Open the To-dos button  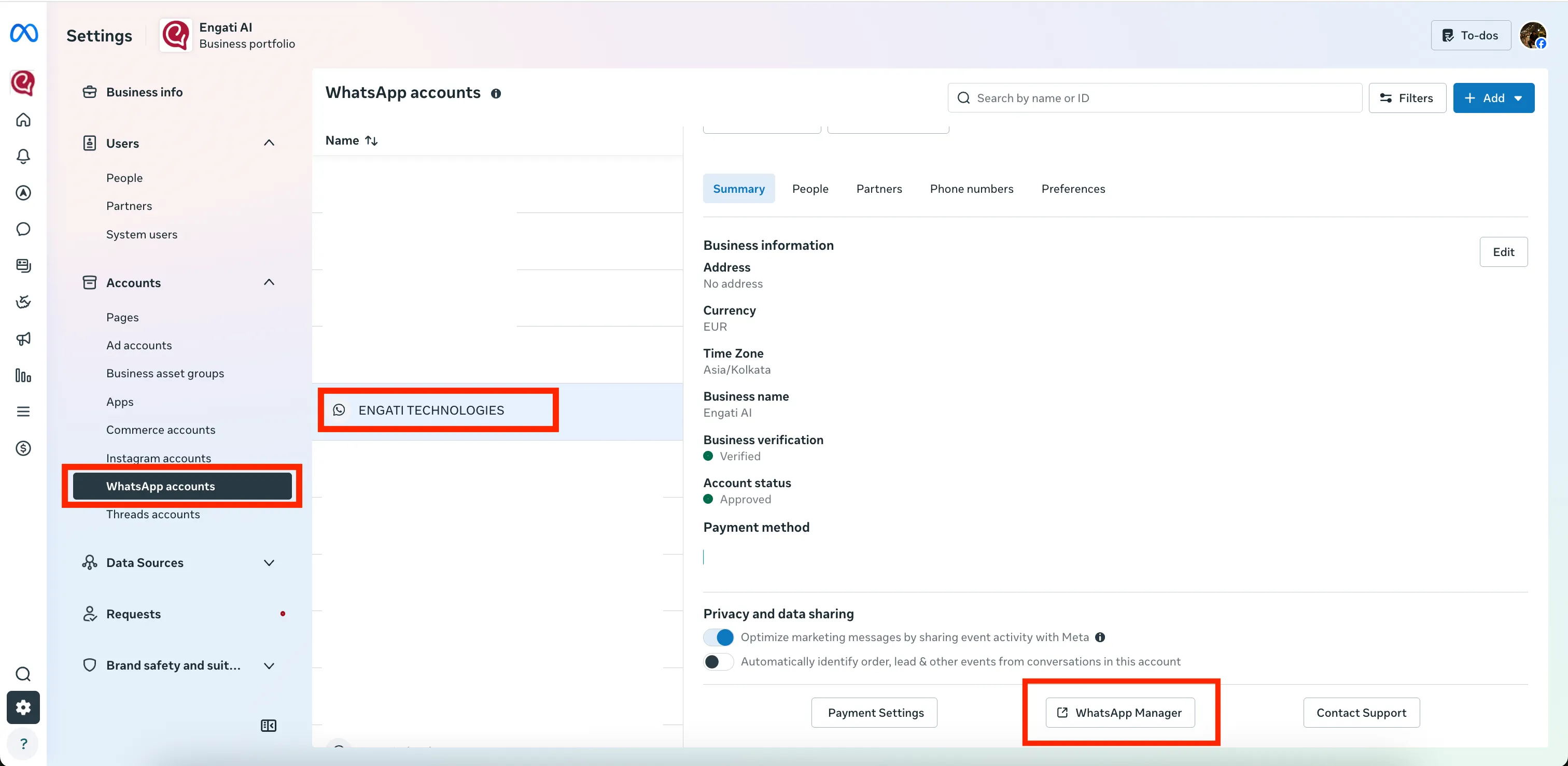click(1470, 35)
